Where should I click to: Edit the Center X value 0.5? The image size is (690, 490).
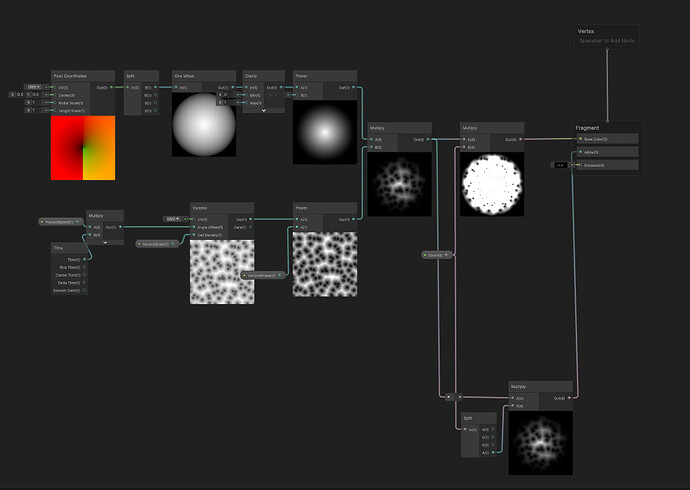(x=20, y=95)
